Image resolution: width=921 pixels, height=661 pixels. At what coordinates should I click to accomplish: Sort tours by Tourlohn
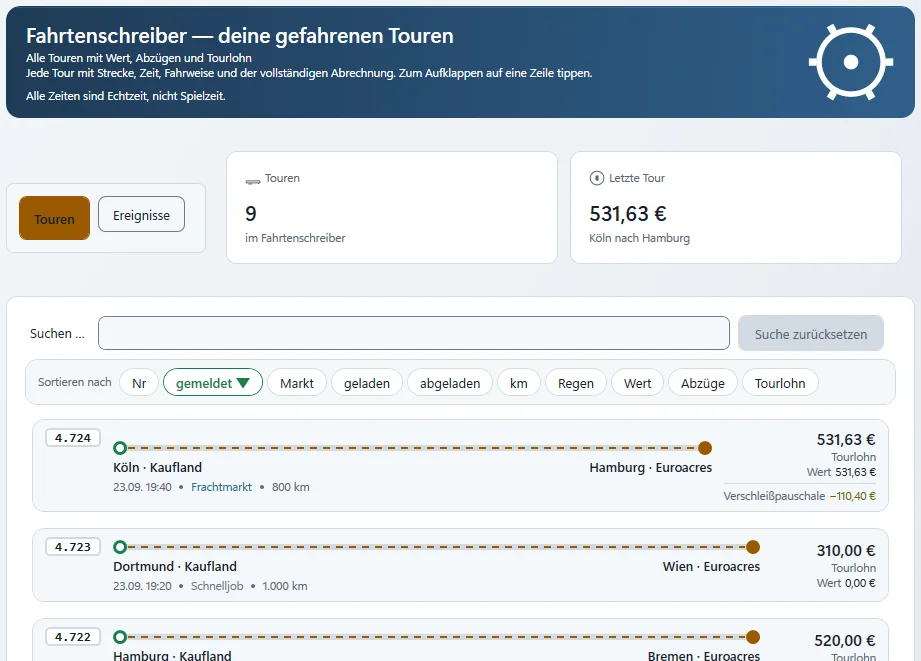click(780, 382)
